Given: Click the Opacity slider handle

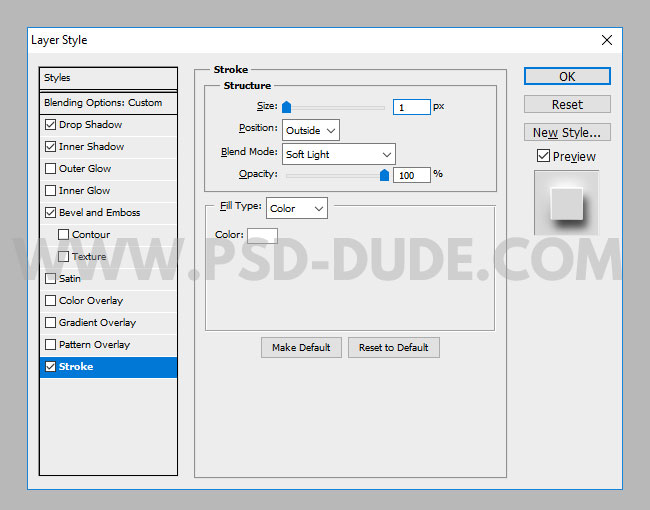Looking at the screenshot, I should pyautogui.click(x=384, y=175).
